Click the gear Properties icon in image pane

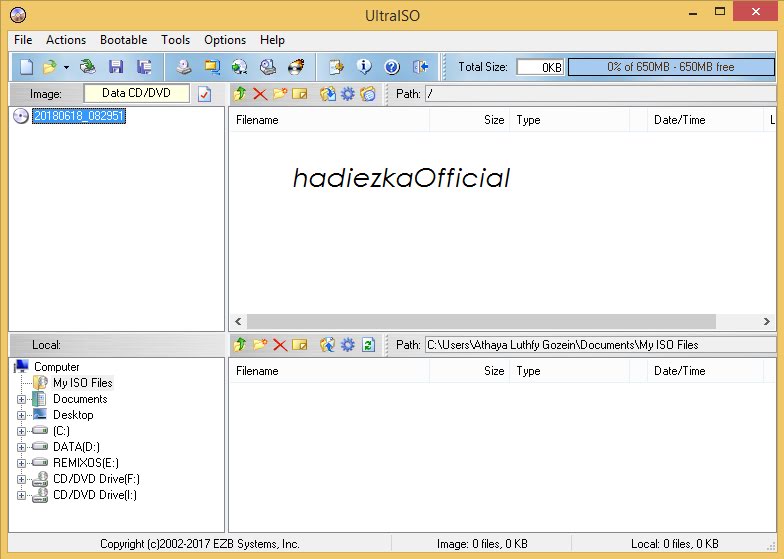348,94
